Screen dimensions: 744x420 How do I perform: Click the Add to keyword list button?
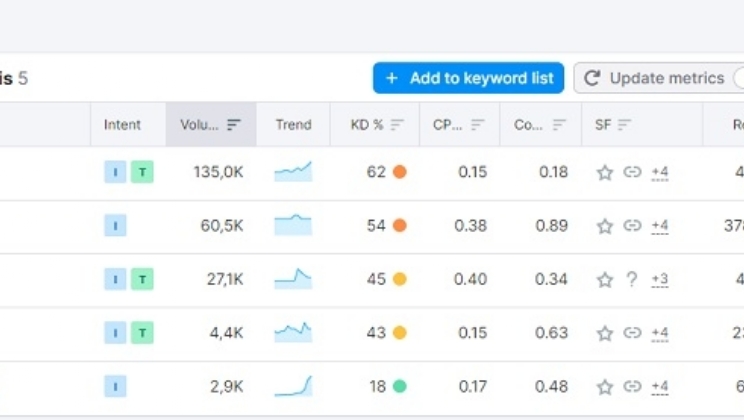468,78
